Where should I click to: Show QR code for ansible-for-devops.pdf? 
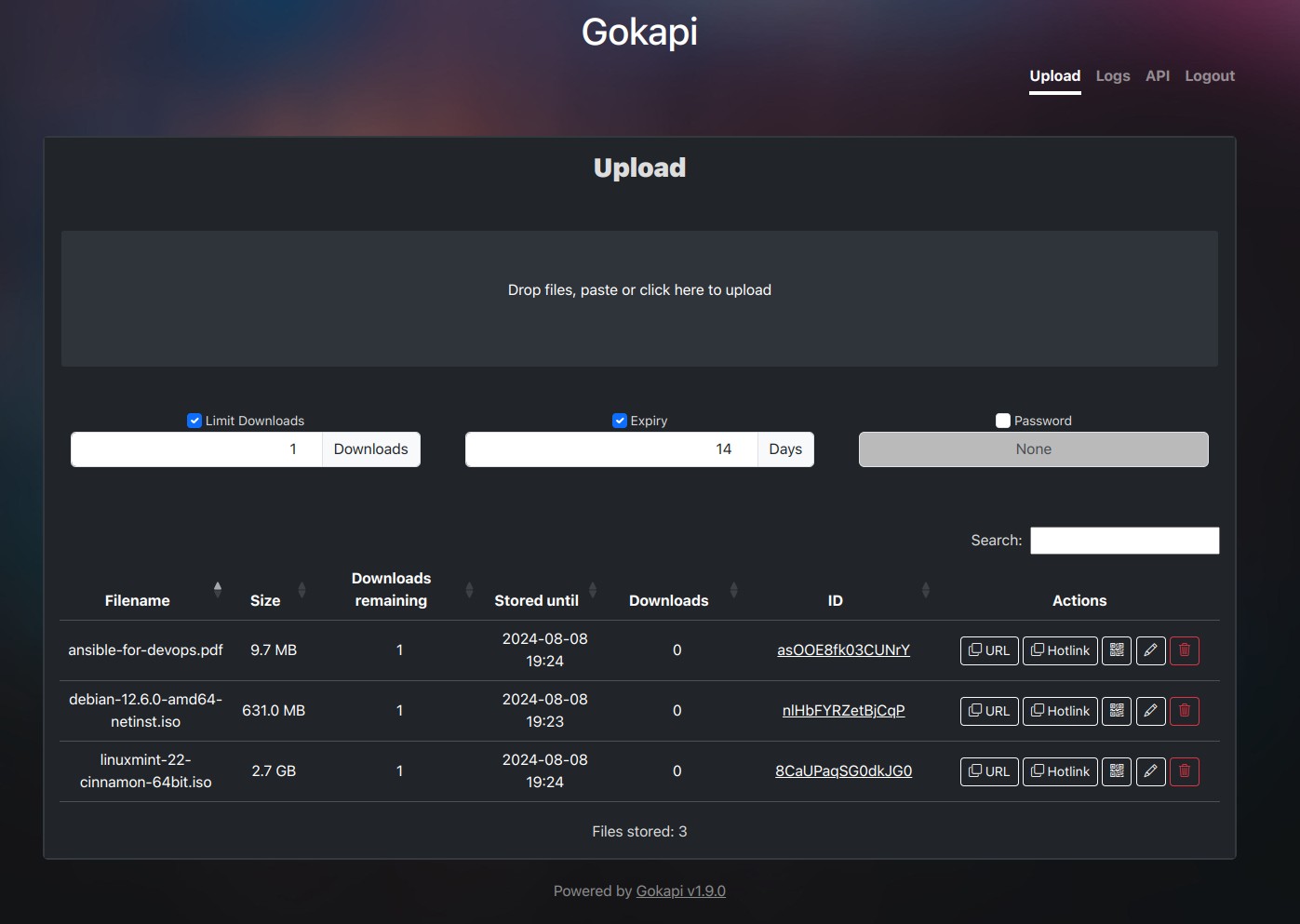coord(1117,650)
